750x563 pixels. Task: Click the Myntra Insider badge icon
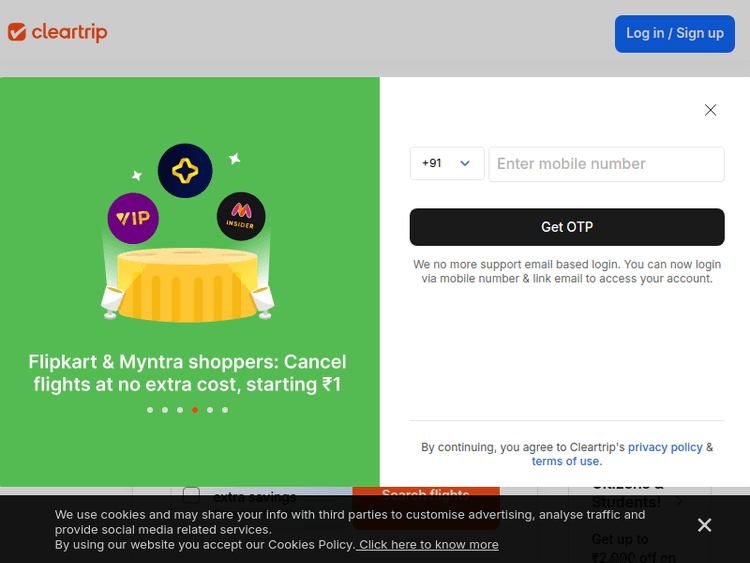click(x=241, y=216)
